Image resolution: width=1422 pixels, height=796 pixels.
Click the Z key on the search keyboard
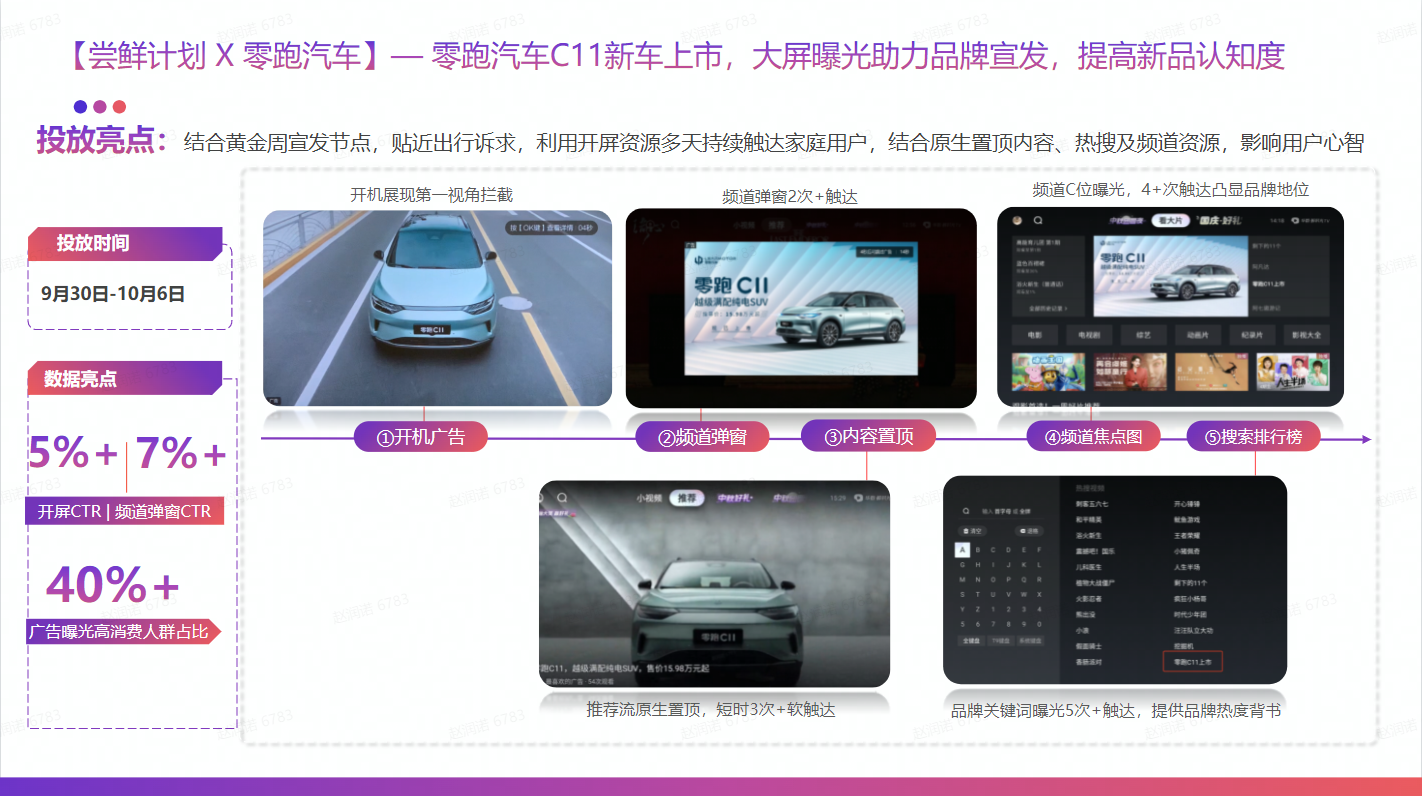click(978, 609)
